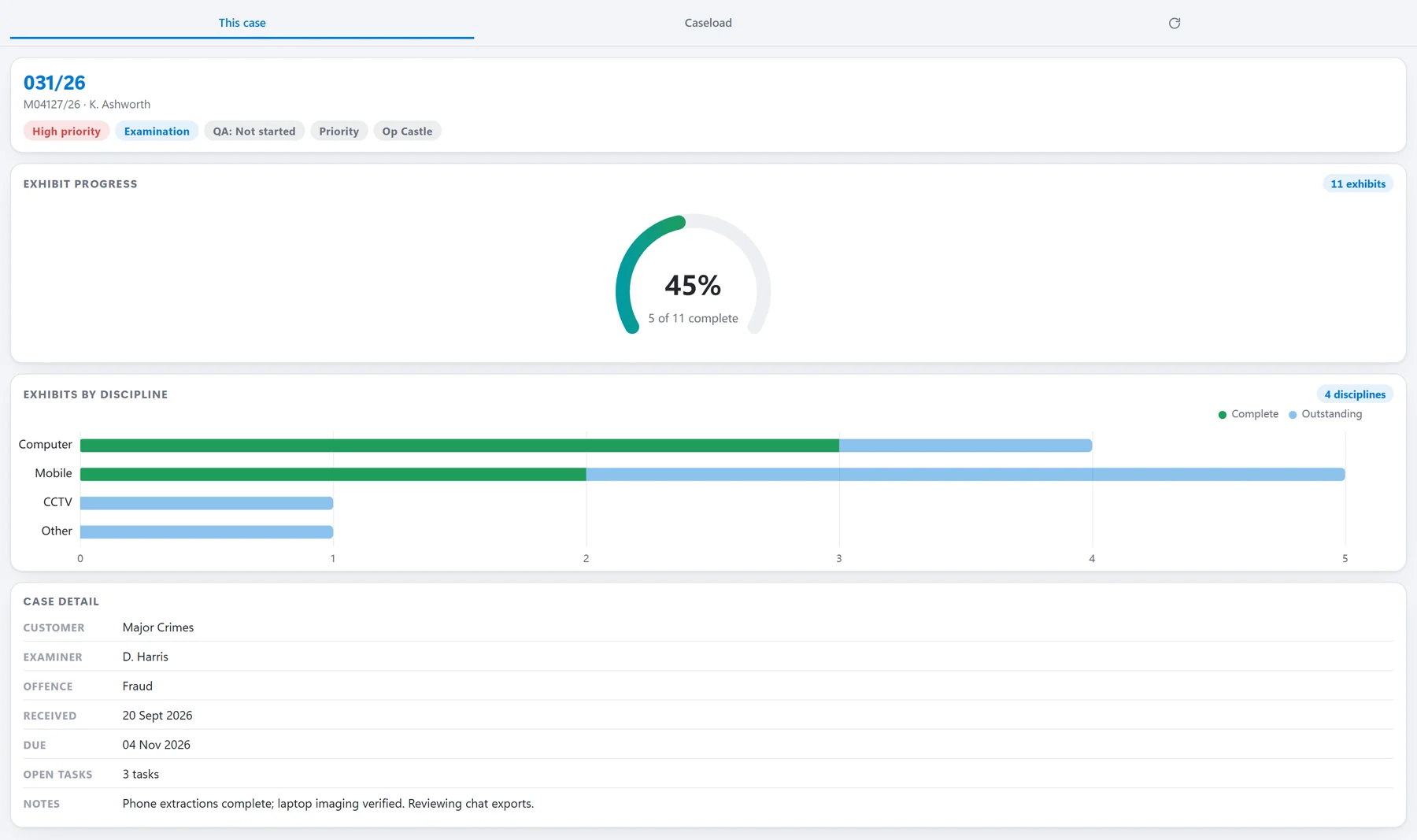Select the This case tab
Image resolution: width=1417 pixels, height=840 pixels.
(x=242, y=23)
